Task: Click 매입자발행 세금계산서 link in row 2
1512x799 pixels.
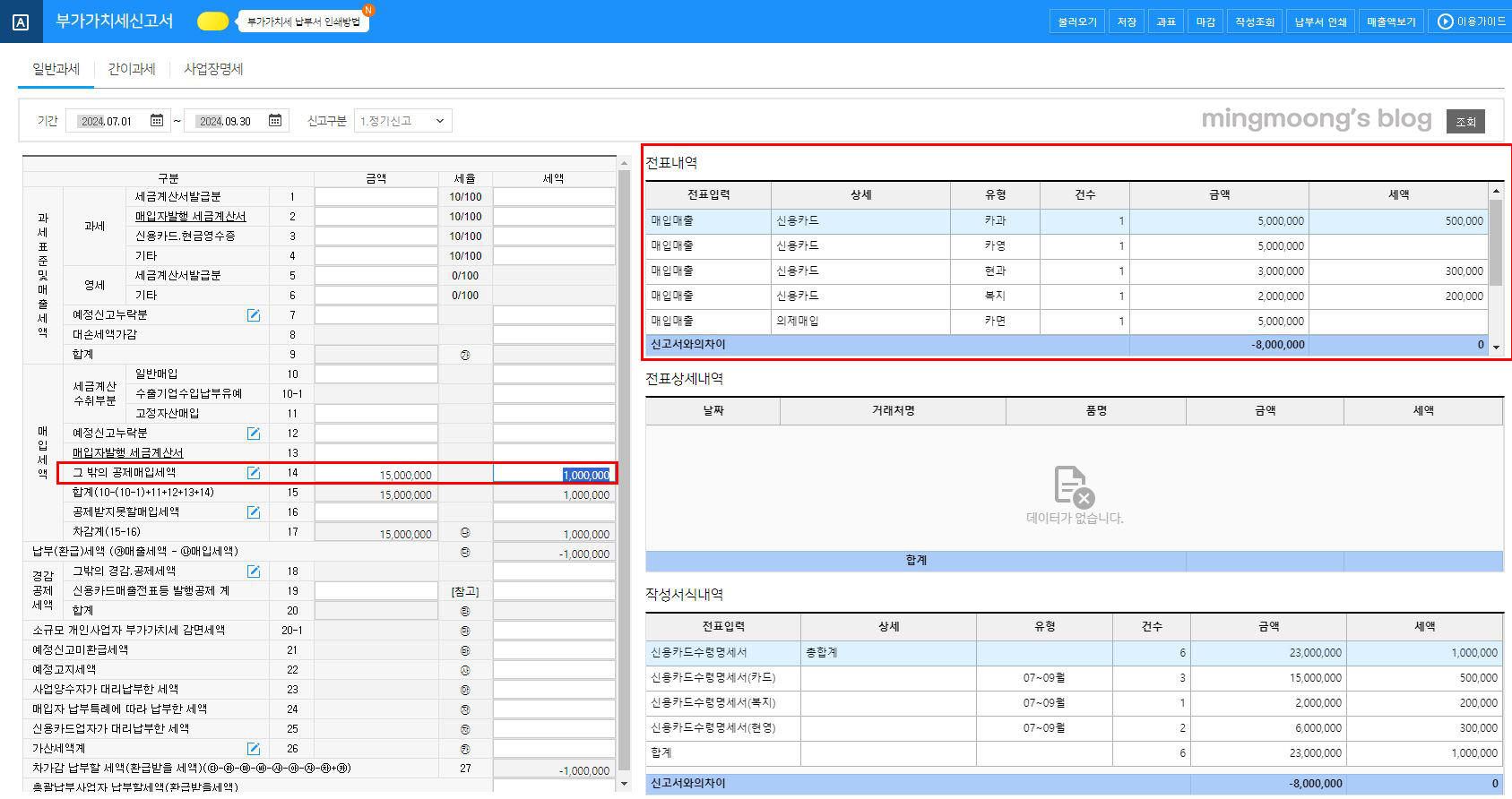Action: pos(190,217)
